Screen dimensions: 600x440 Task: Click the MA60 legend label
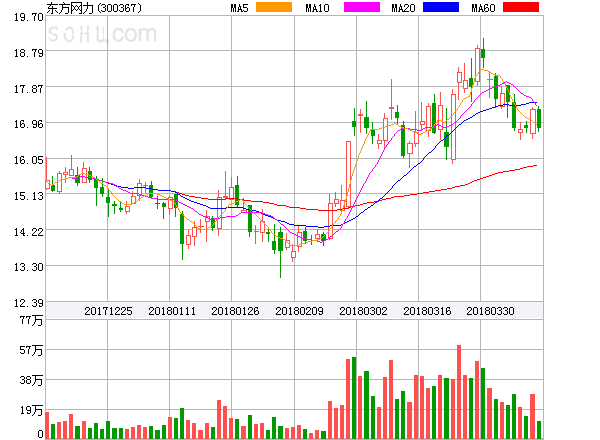click(483, 8)
